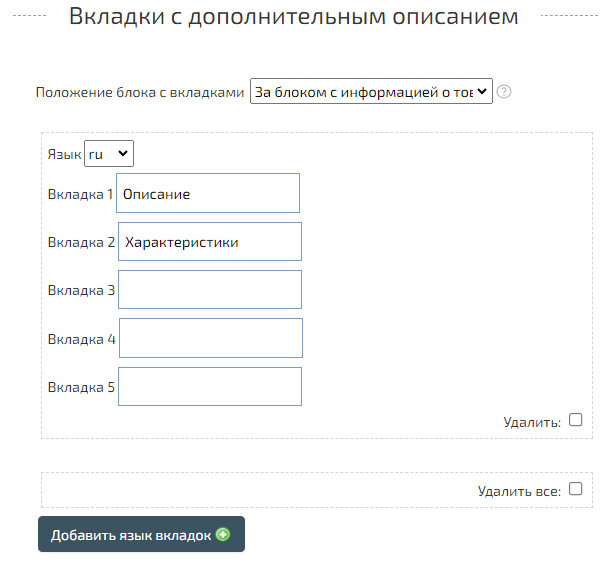Click the Вкладка 1 field containing Описание

208,194
